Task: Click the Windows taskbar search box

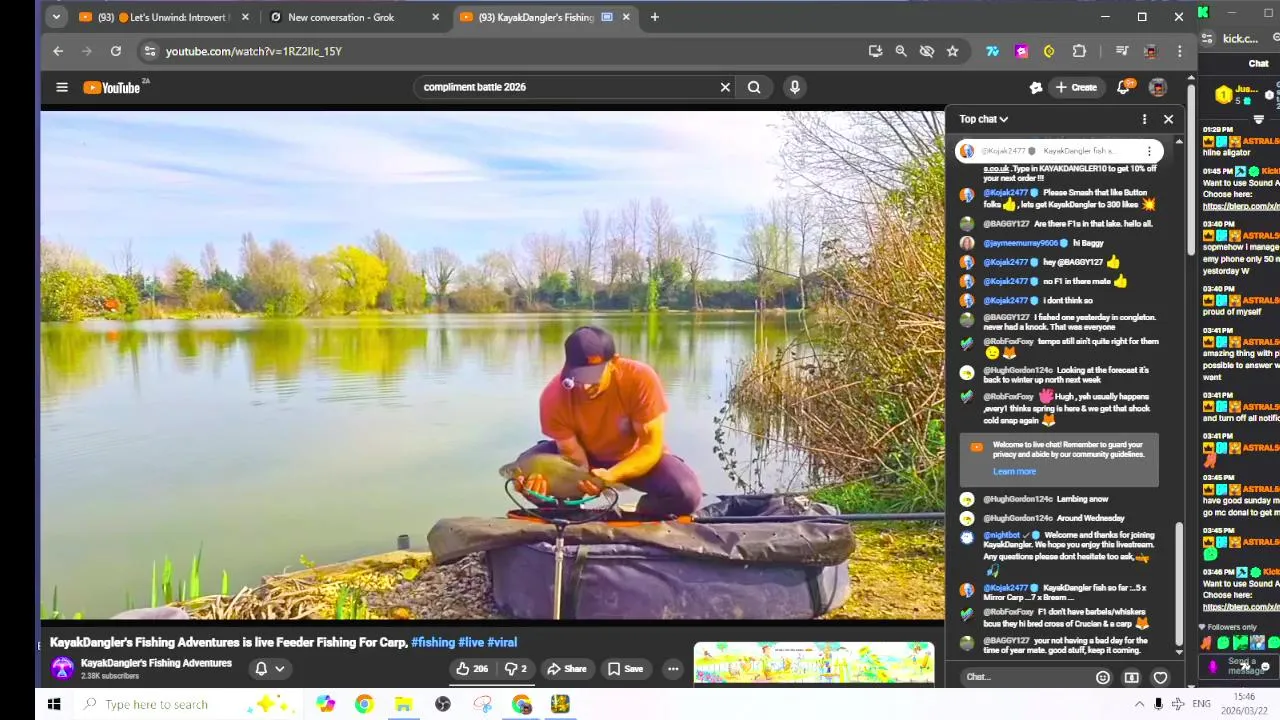Action: pyautogui.click(x=187, y=704)
